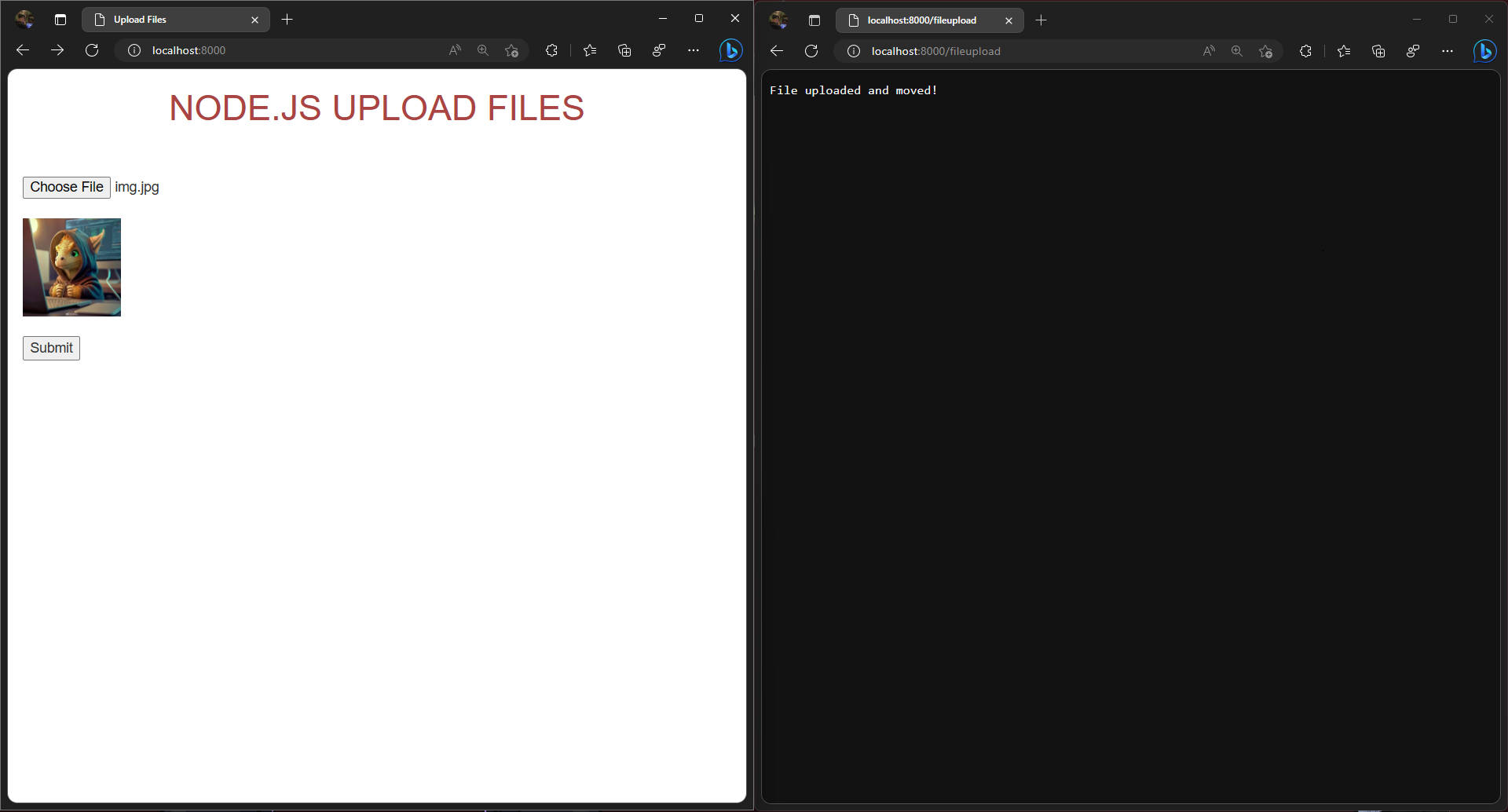The image size is (1508, 812).
Task: Open Collections in the right browser window
Action: [1378, 50]
